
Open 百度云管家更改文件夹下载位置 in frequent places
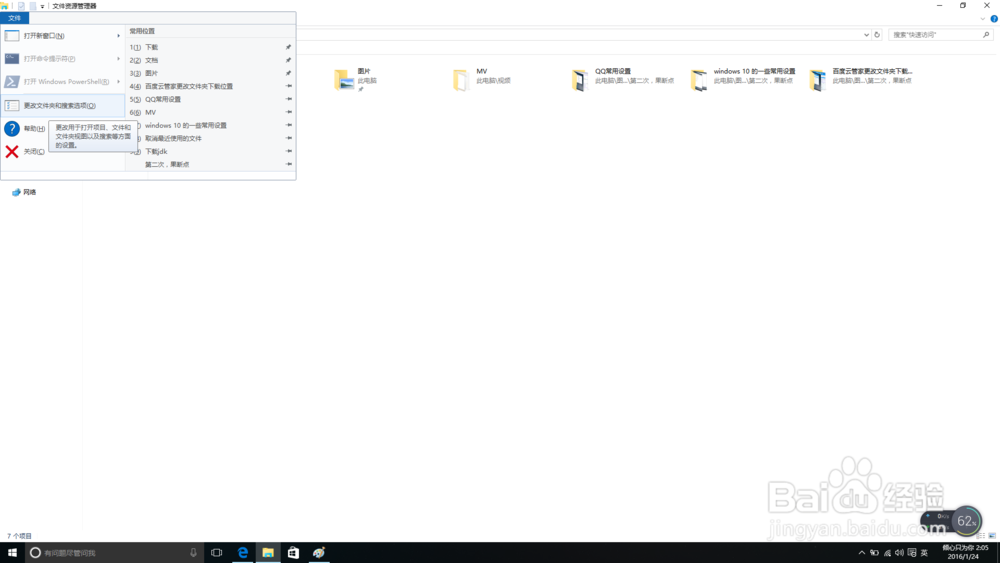pos(210,86)
